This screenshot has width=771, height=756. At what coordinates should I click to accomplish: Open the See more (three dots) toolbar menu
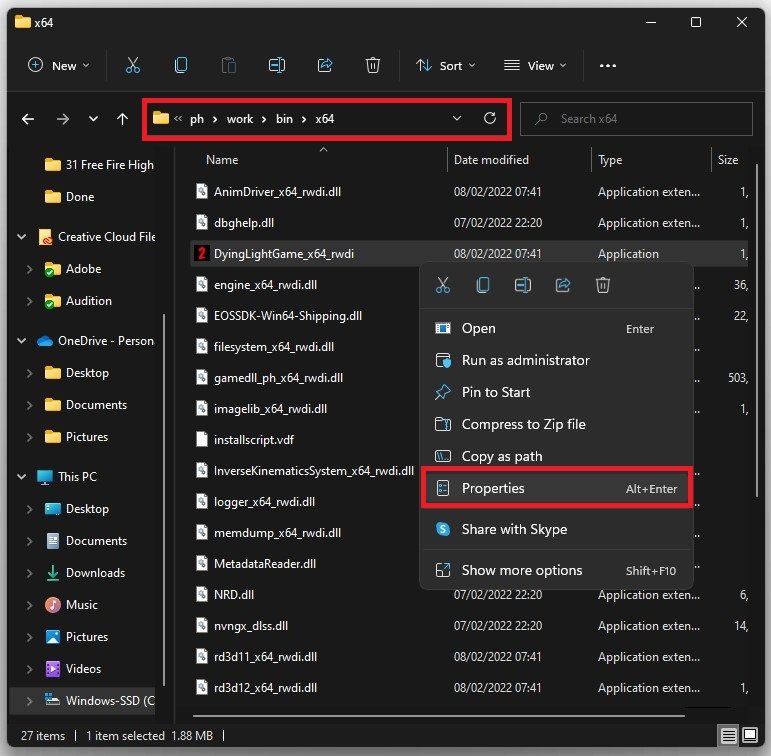[x=608, y=65]
